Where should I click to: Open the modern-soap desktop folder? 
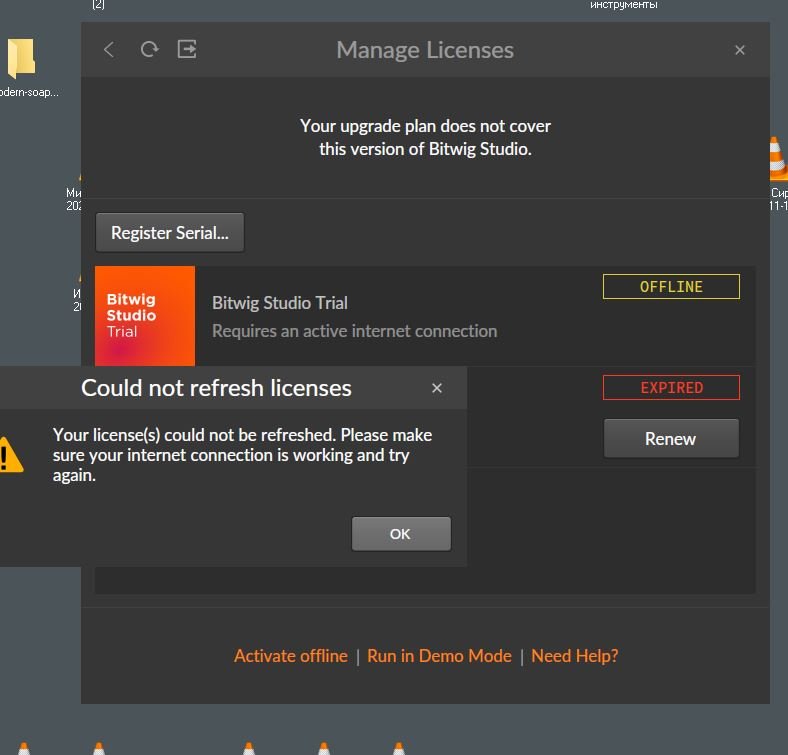coord(21,68)
